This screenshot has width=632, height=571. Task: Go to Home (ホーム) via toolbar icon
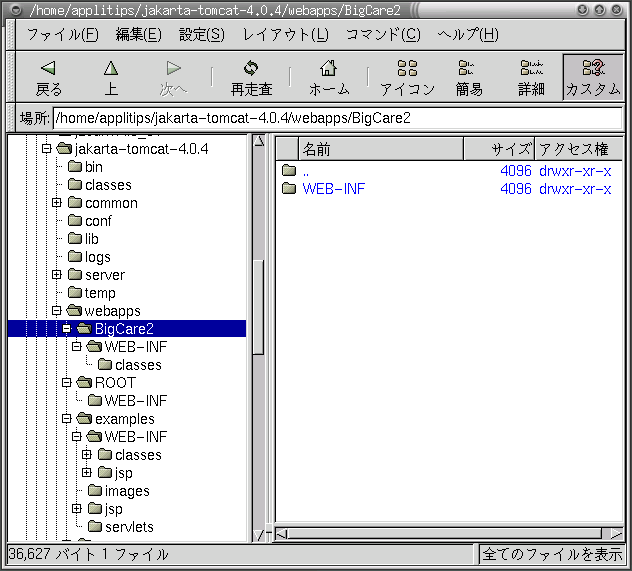point(328,69)
